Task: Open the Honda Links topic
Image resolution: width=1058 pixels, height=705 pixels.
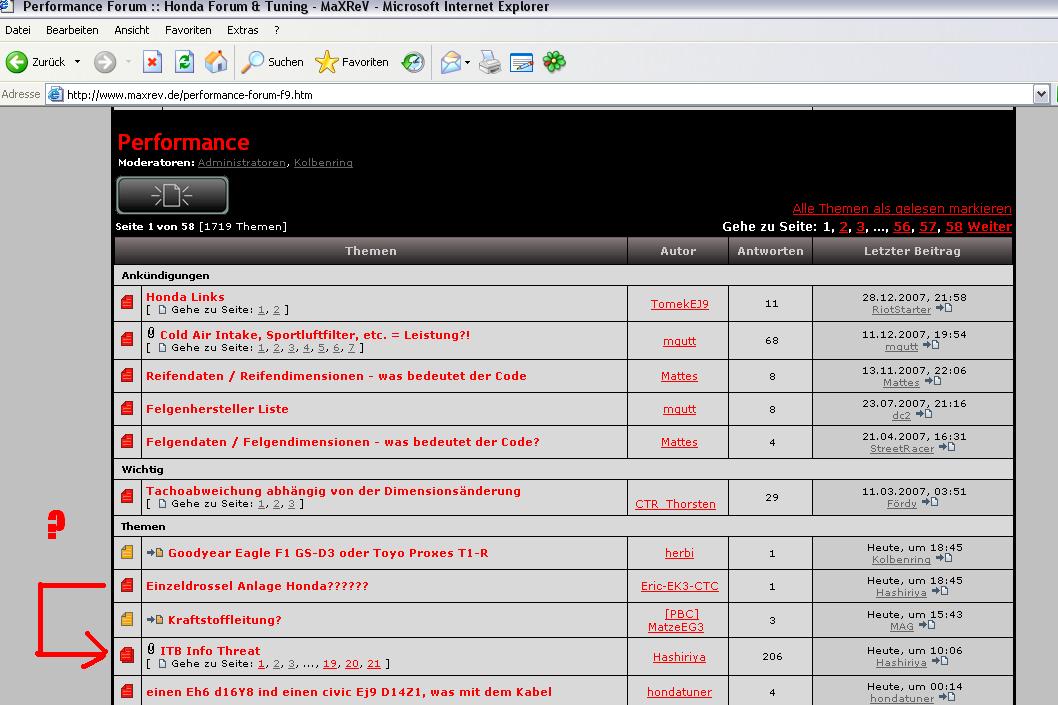Action: click(x=186, y=297)
